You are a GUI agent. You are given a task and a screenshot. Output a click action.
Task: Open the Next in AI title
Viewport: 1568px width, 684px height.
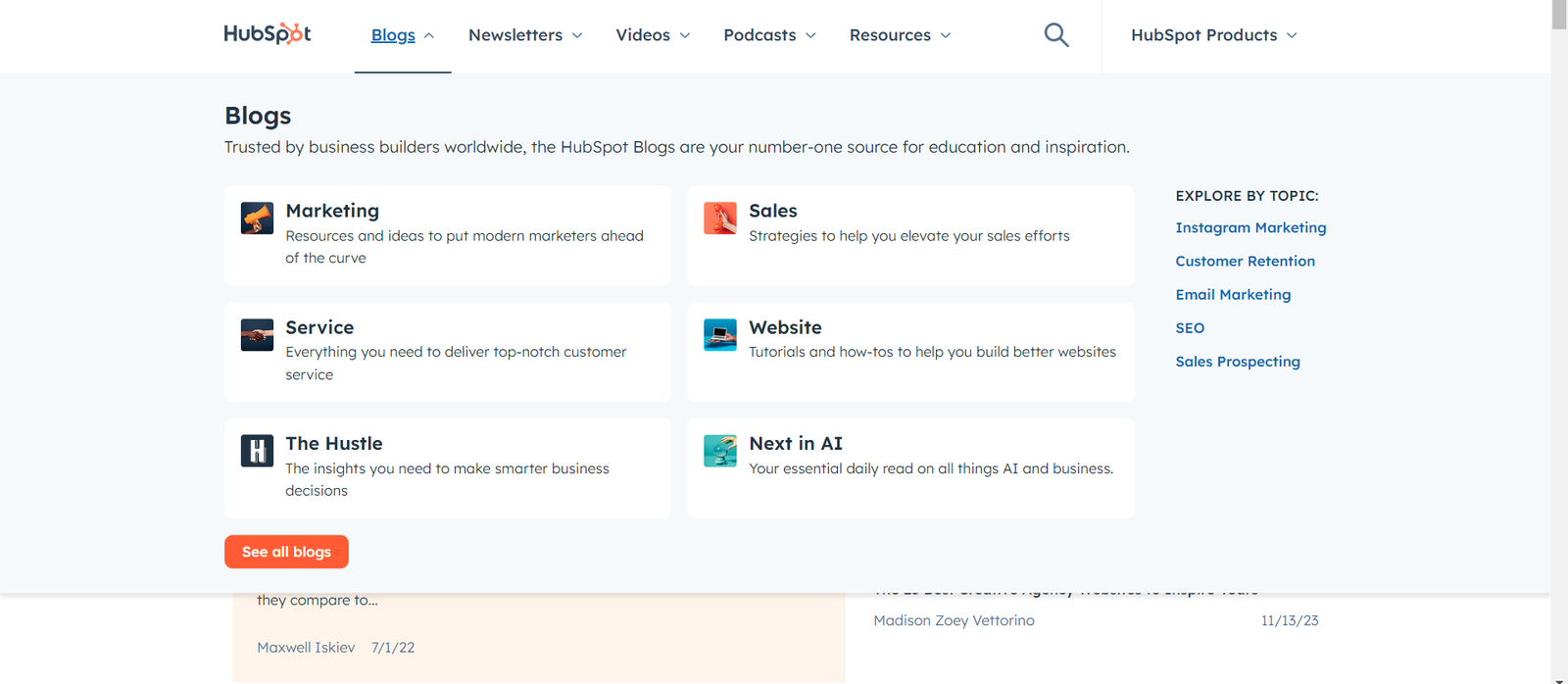coord(796,443)
